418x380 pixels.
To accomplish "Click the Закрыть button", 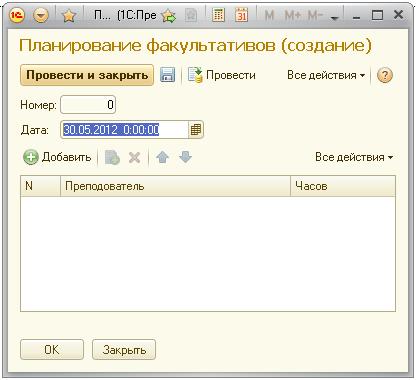I will coord(124,350).
